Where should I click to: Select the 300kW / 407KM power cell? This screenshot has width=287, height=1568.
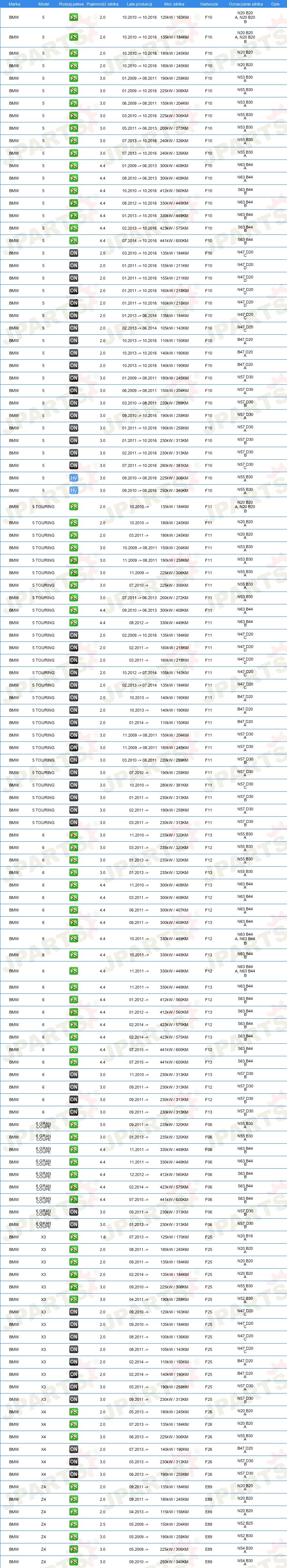[174, 910]
